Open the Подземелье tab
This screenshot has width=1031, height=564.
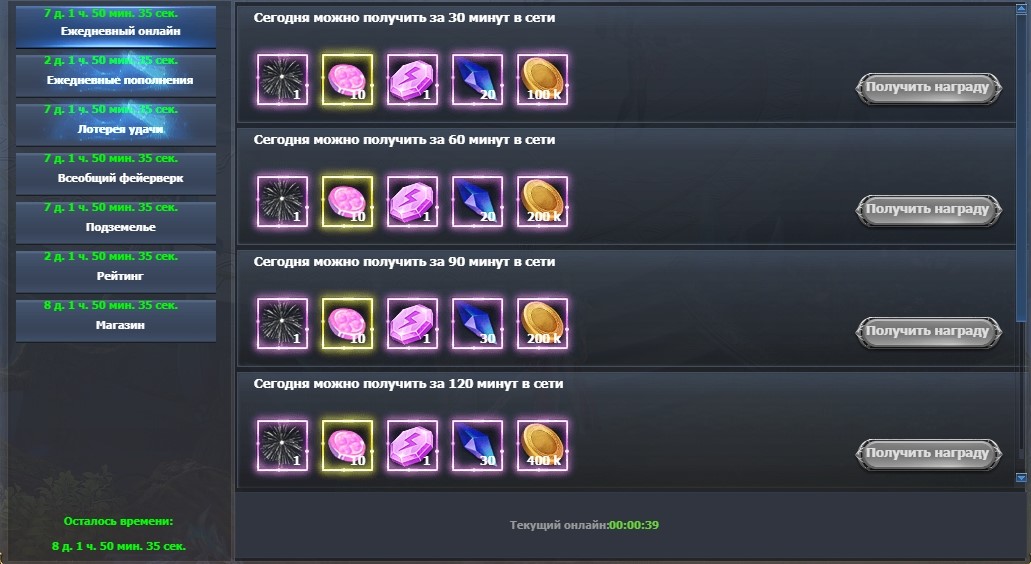[x=116, y=223]
